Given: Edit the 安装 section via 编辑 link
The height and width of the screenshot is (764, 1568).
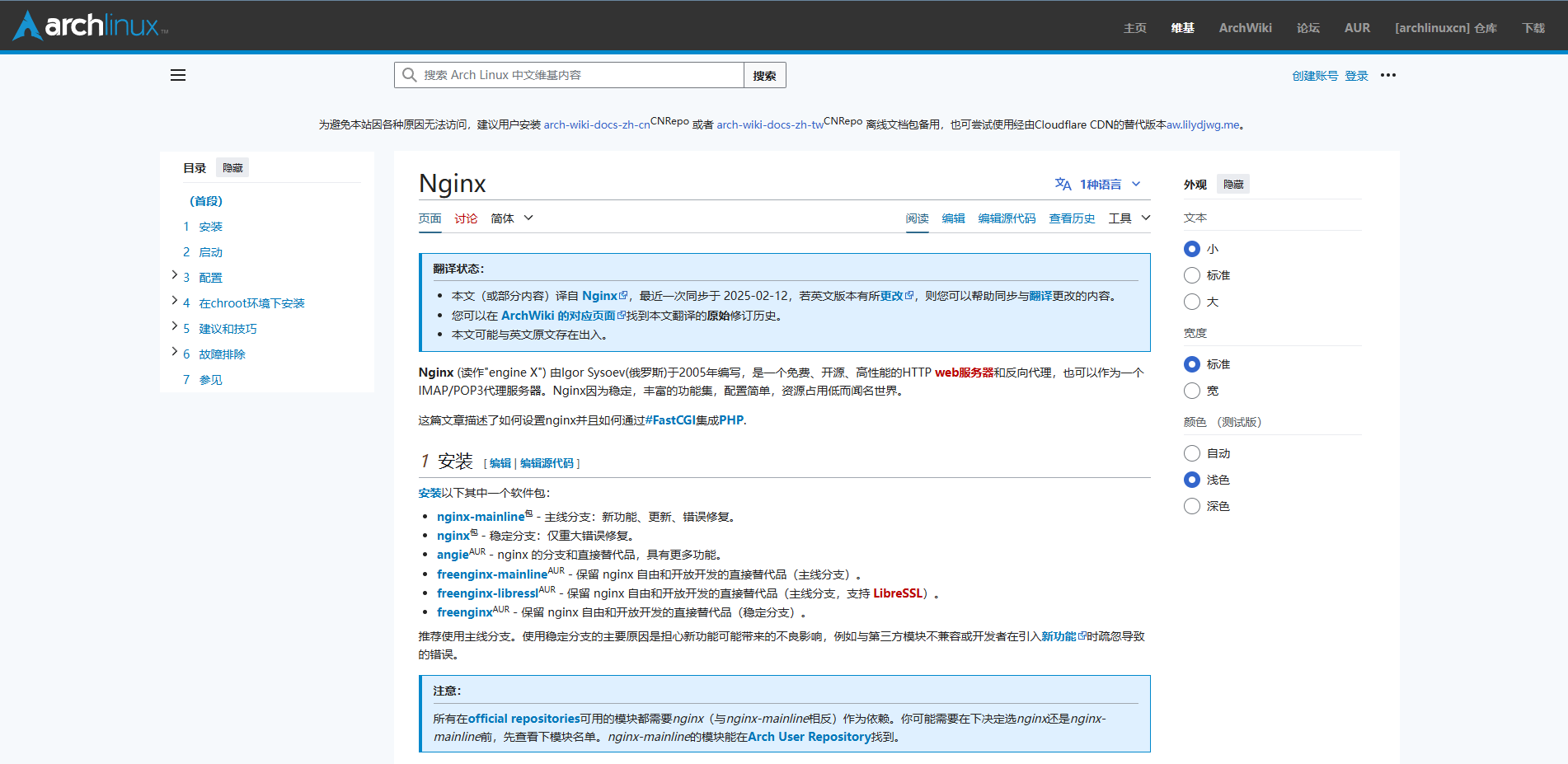Looking at the screenshot, I should (500, 463).
